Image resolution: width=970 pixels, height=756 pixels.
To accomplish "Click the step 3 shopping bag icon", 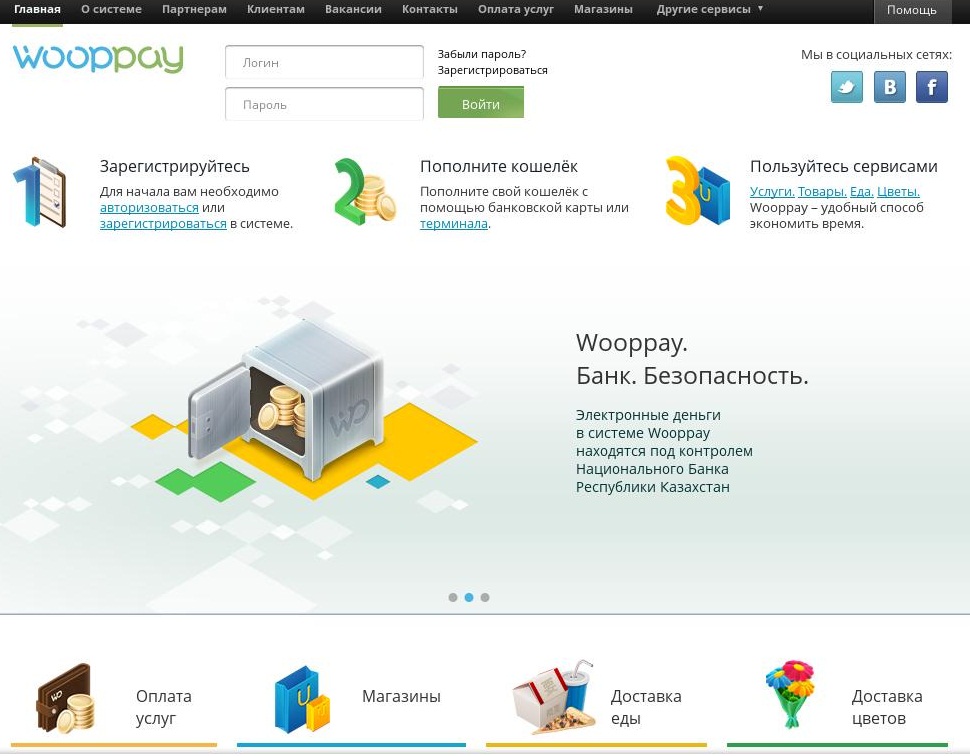I will (697, 191).
